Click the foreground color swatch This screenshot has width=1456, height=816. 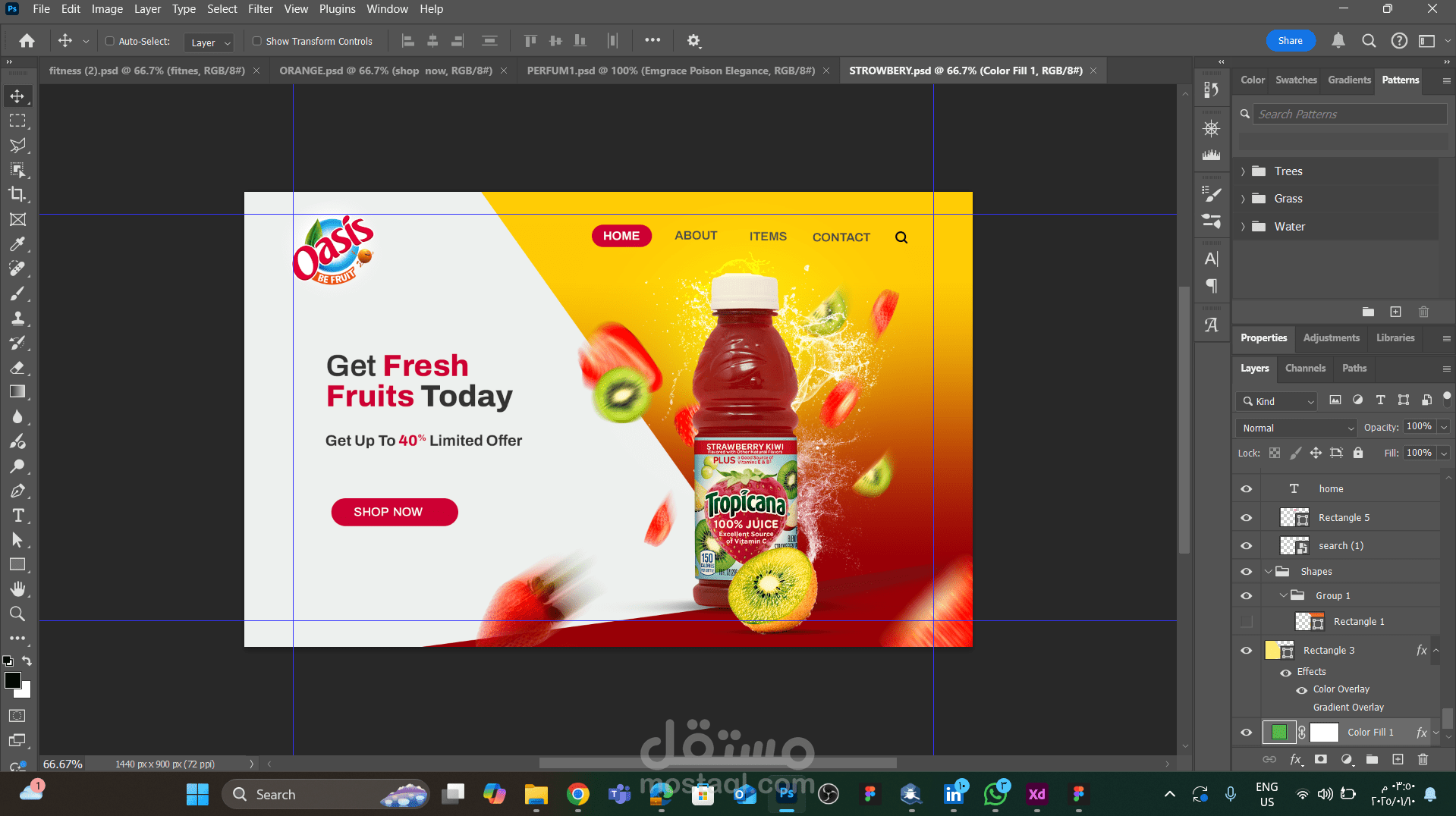click(12, 680)
